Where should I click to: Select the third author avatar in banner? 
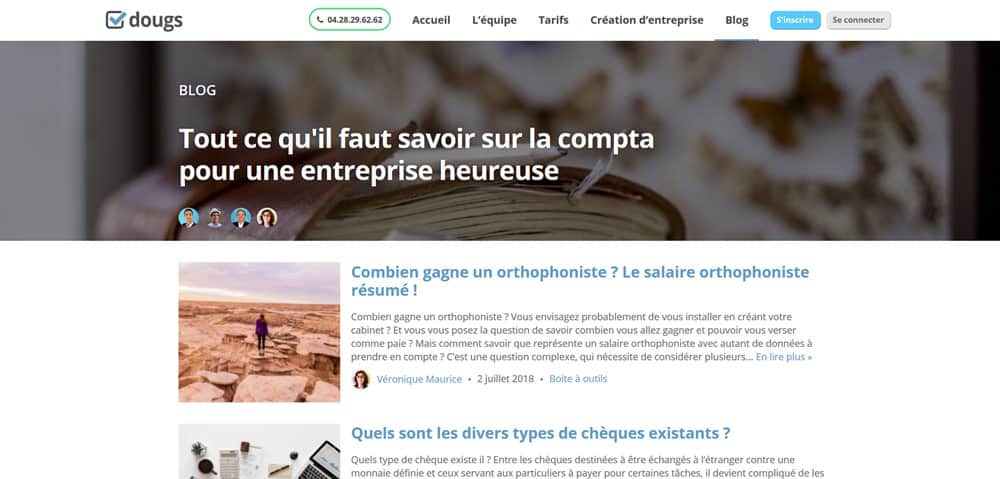[x=241, y=217]
